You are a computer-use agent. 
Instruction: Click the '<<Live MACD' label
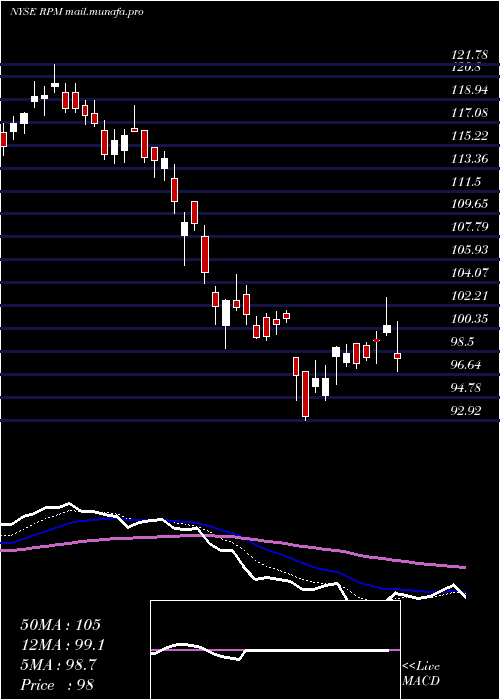click(421, 673)
